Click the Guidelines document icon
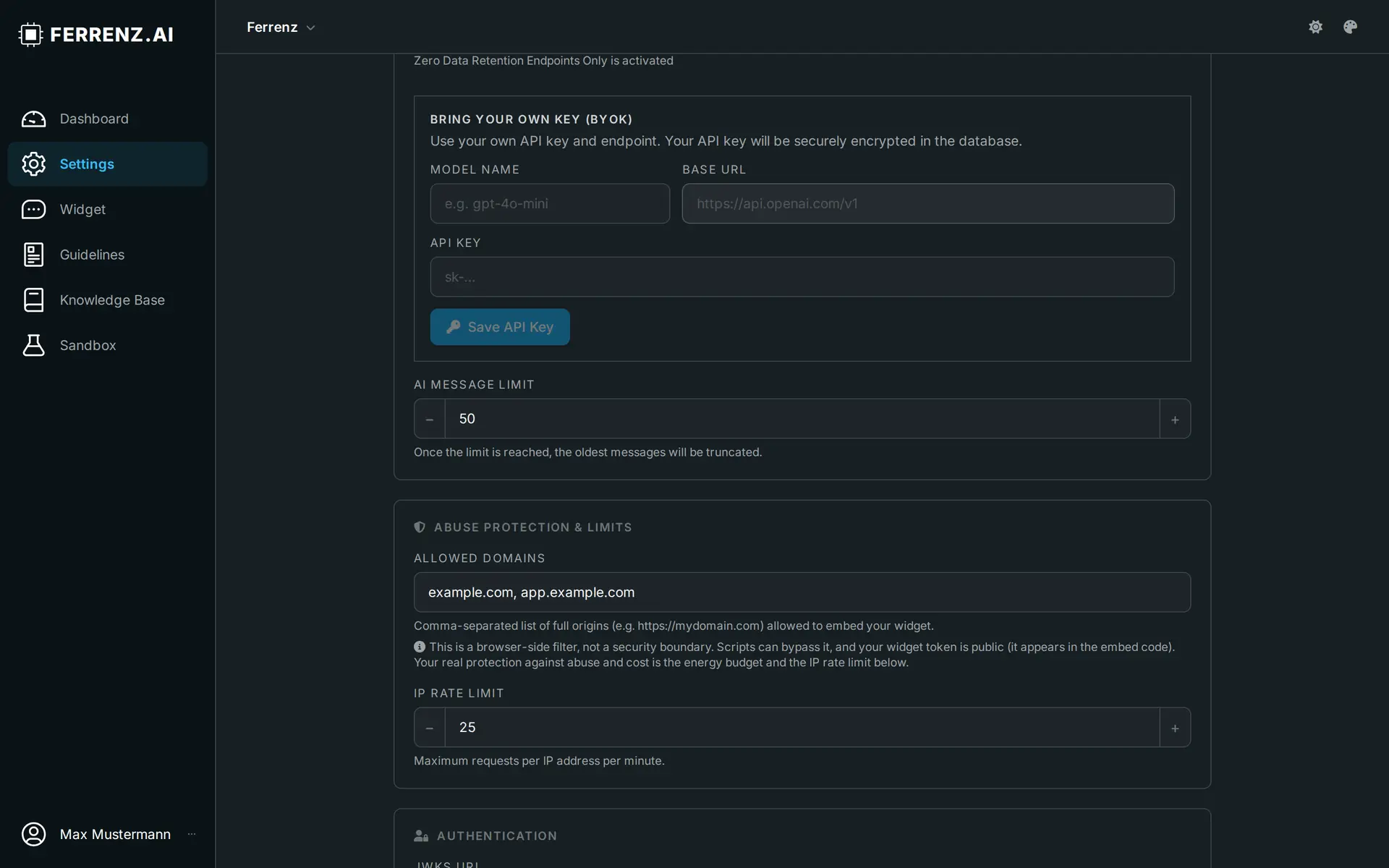 (x=33, y=255)
